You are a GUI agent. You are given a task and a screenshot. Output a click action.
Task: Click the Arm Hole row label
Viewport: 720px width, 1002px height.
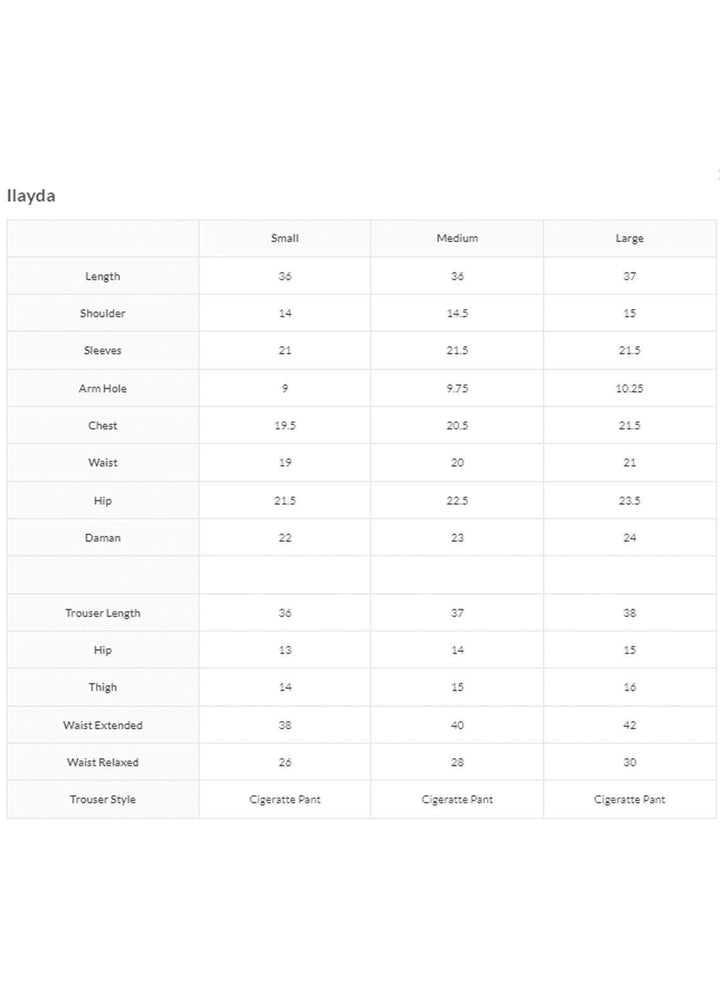[x=103, y=388]
